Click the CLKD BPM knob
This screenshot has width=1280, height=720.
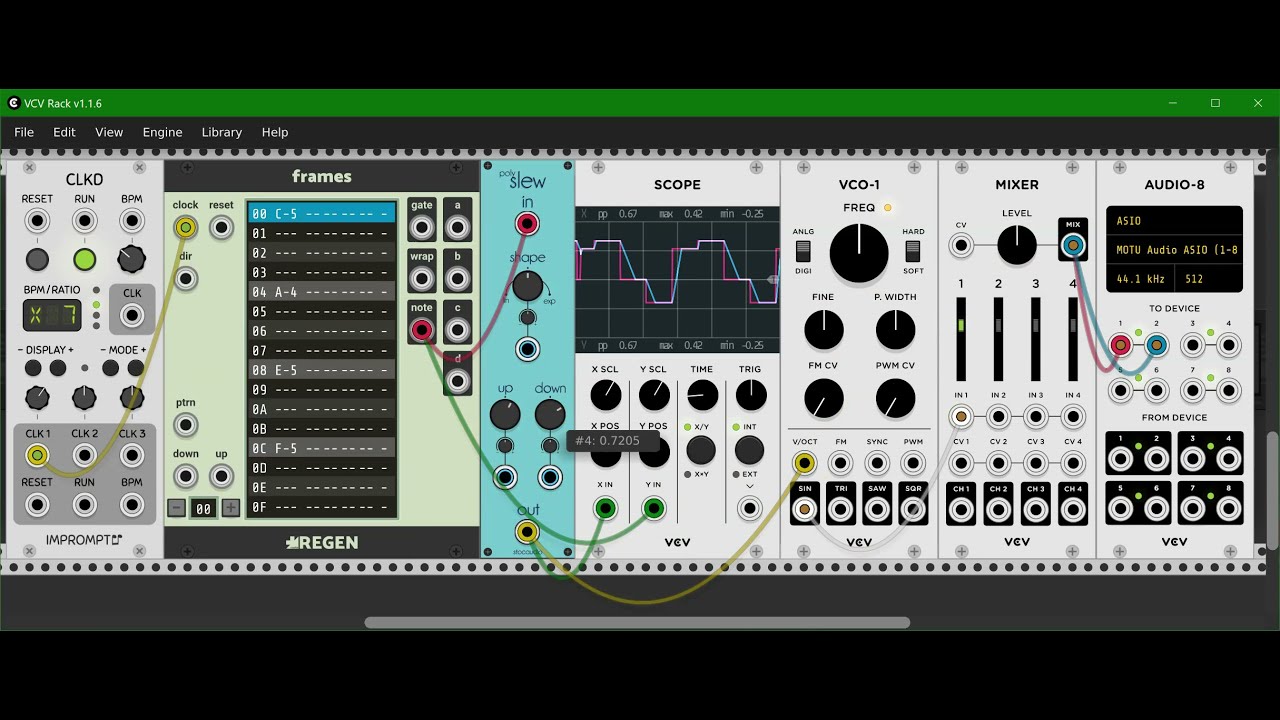coord(132,260)
